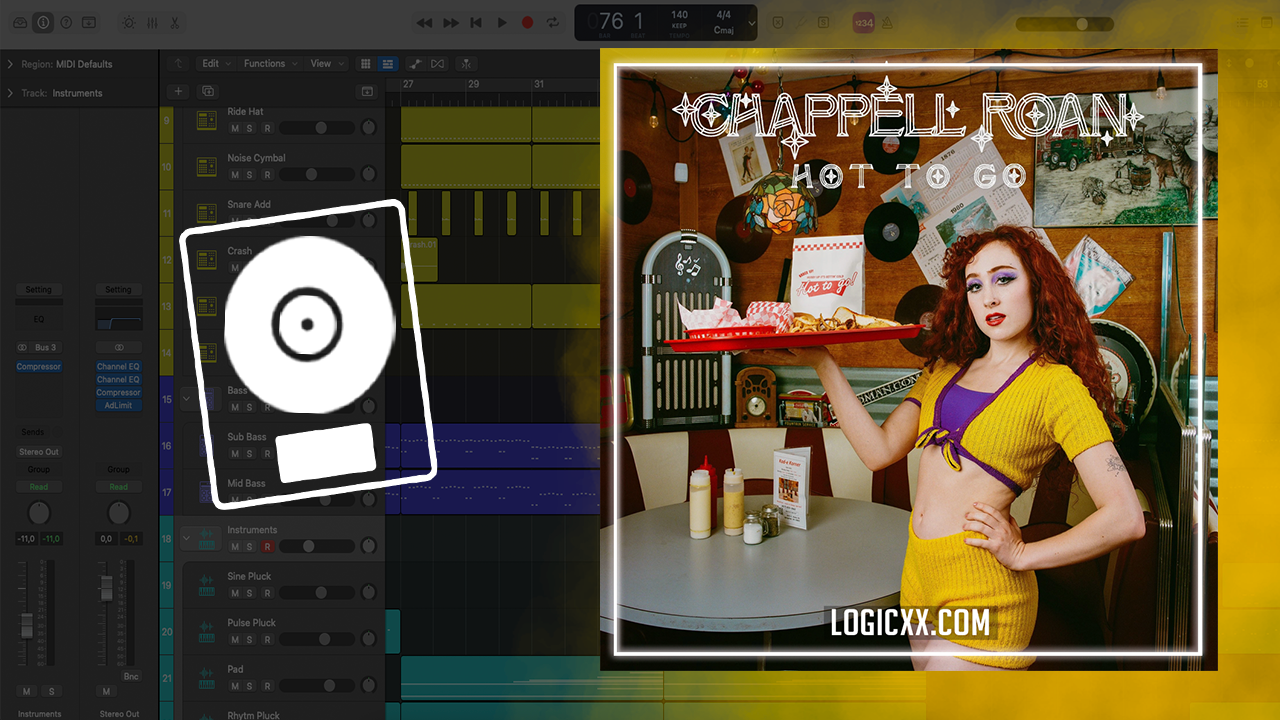This screenshot has height=720, width=1280.
Task: Open the Editors scissors icon
Action: pos(175,22)
